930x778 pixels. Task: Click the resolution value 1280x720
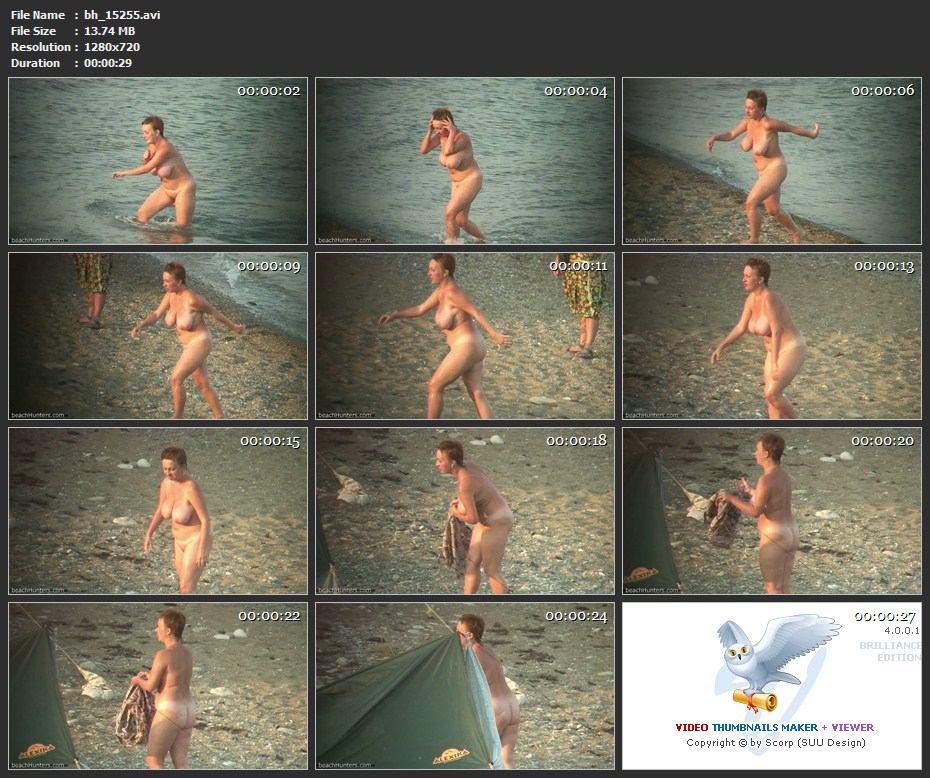112,47
